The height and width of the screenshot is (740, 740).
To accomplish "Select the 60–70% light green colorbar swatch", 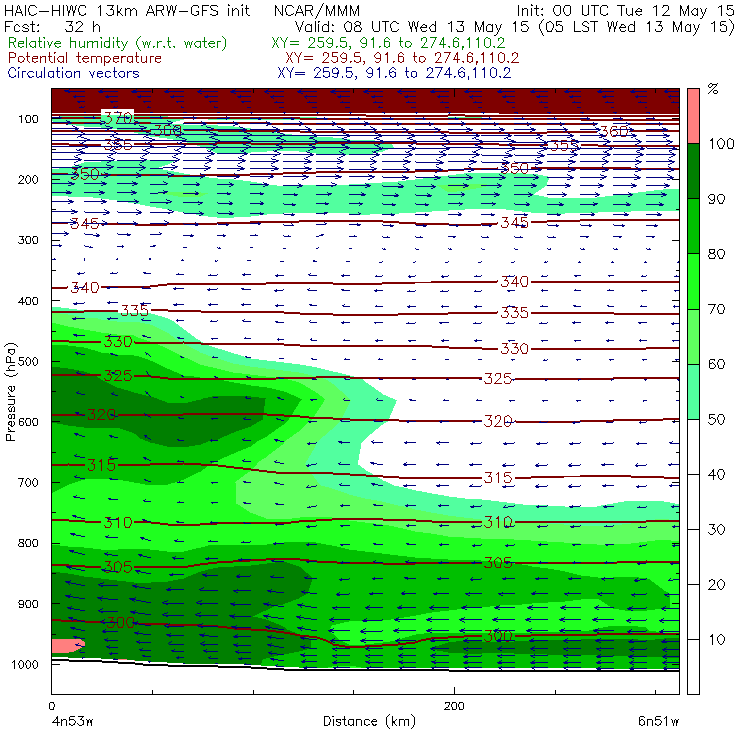I will (693, 336).
